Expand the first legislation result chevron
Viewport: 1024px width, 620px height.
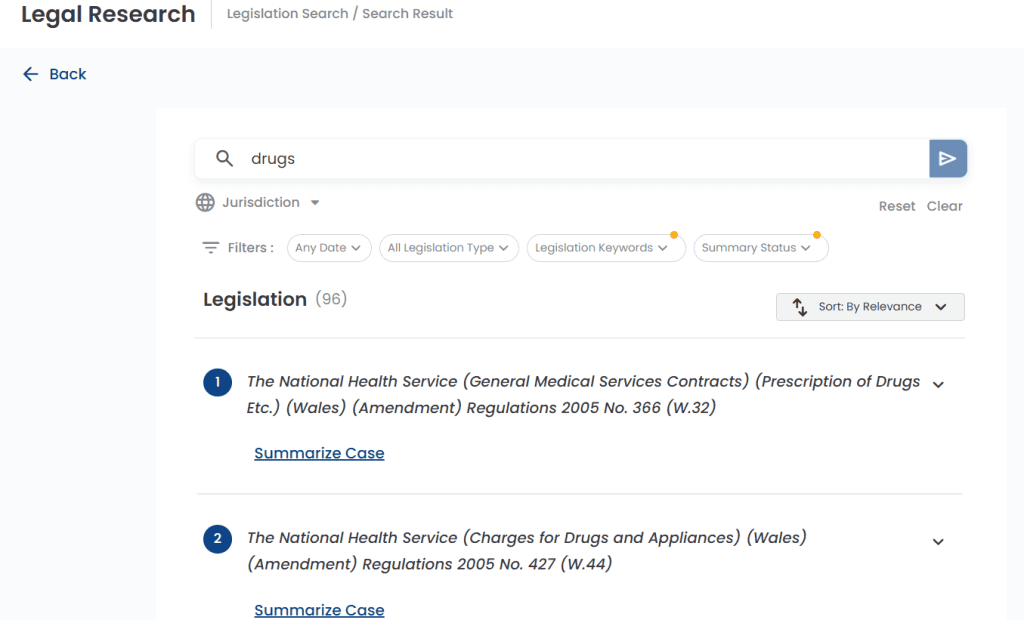click(x=938, y=385)
